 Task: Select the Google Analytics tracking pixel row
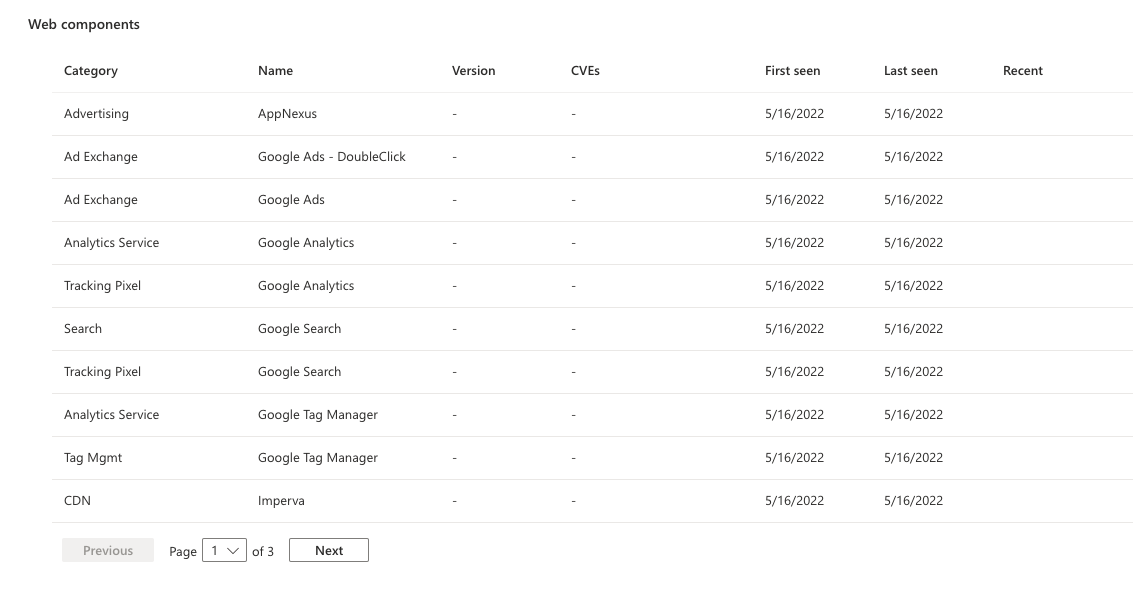[306, 285]
